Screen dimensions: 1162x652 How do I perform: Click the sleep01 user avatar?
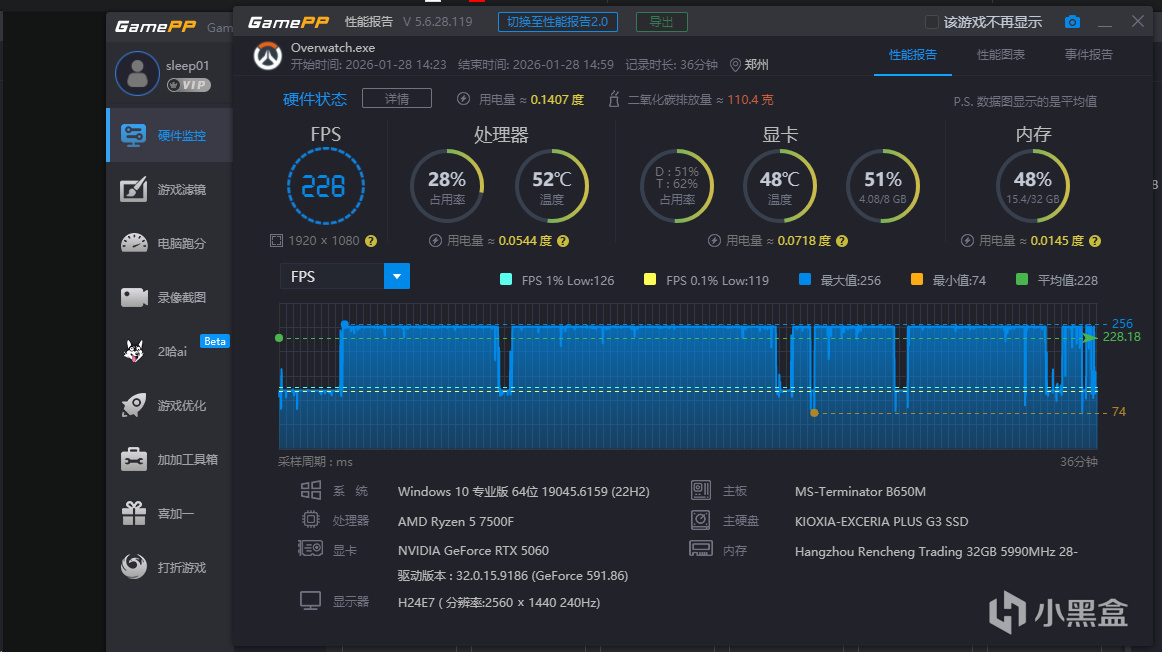[x=137, y=73]
